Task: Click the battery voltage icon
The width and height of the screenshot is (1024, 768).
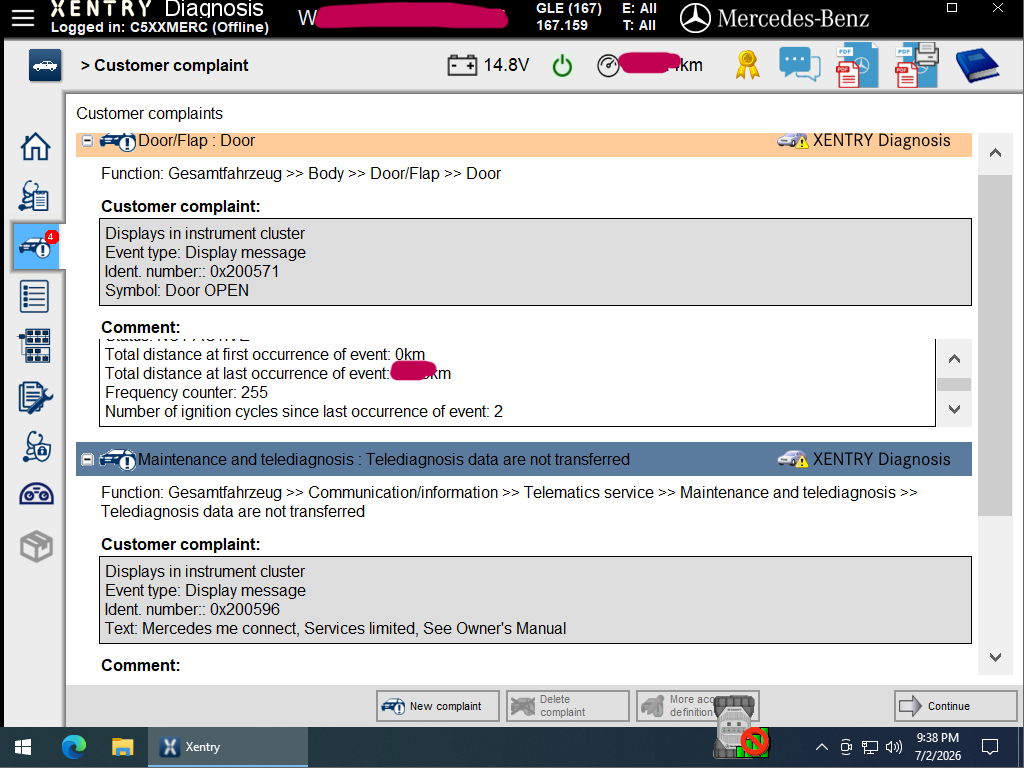Action: (462, 65)
